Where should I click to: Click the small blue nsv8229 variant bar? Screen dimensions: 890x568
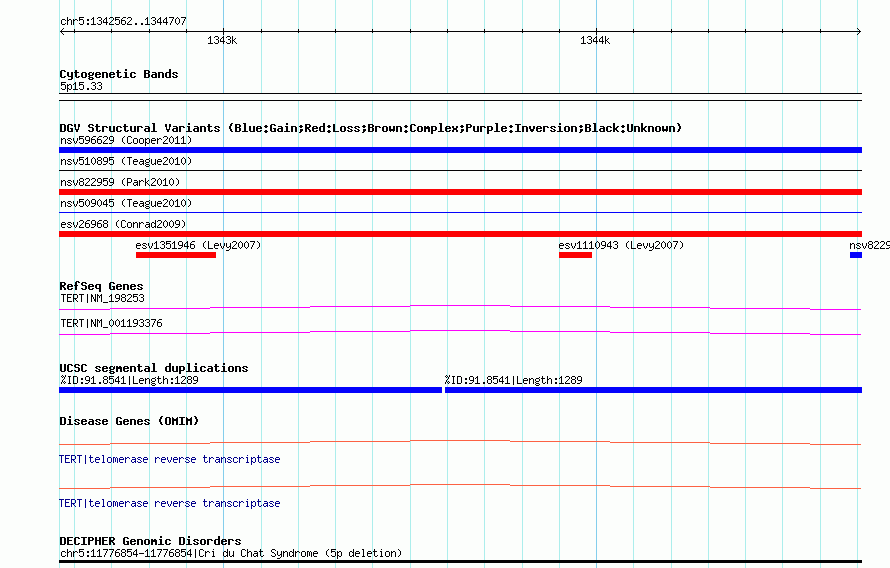coord(856,255)
